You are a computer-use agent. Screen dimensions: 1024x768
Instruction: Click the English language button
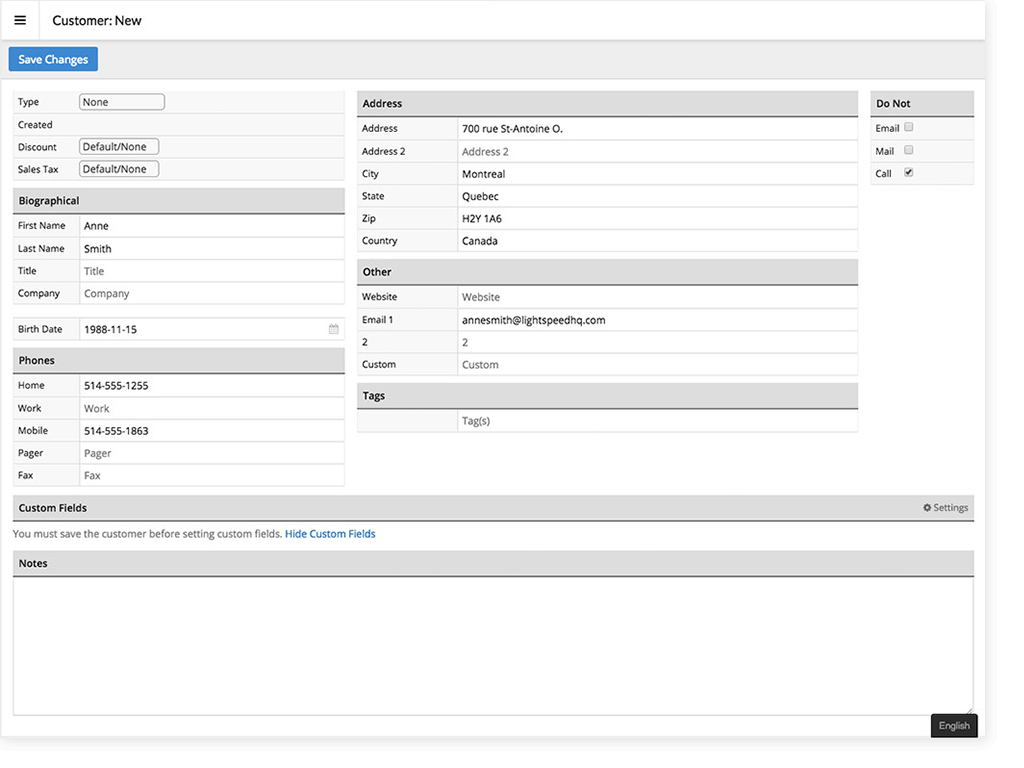click(x=954, y=726)
